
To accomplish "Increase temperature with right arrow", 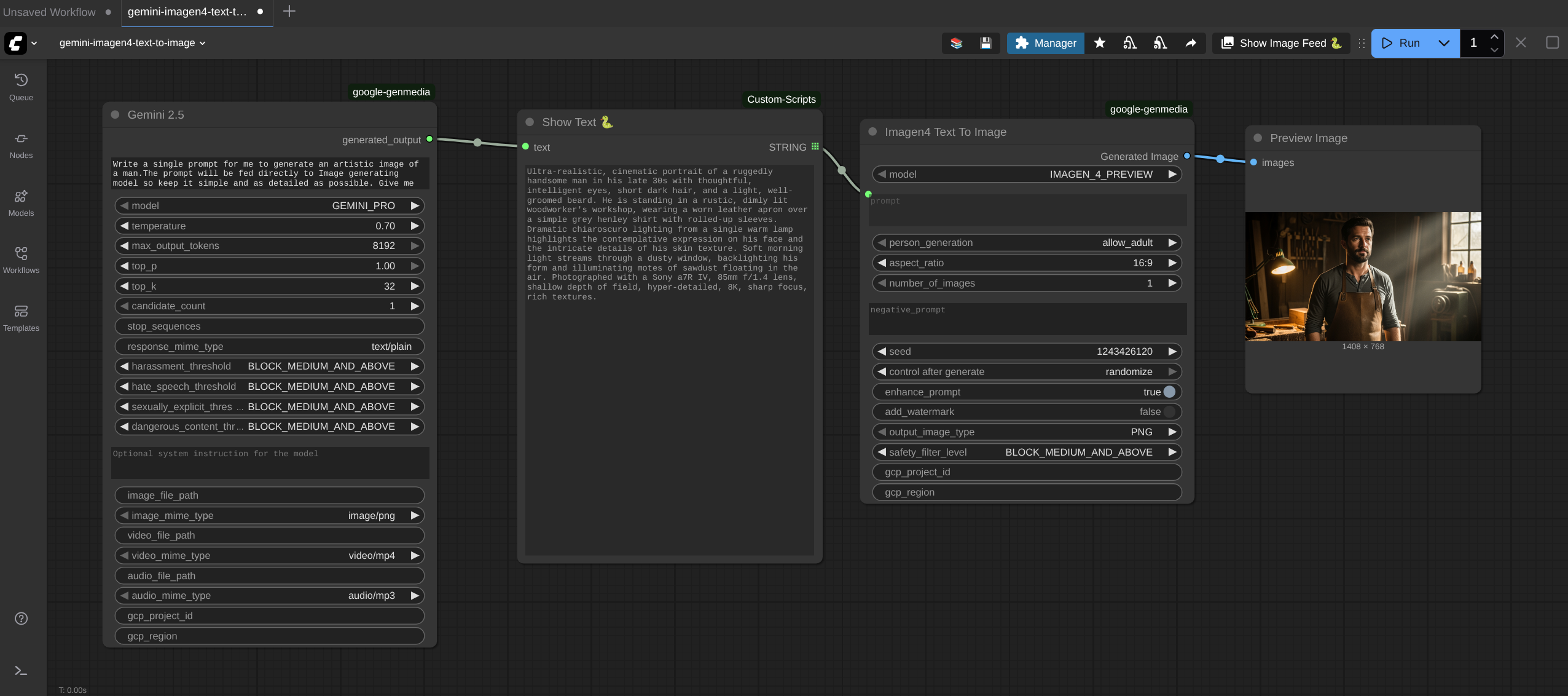I will pyautogui.click(x=415, y=226).
